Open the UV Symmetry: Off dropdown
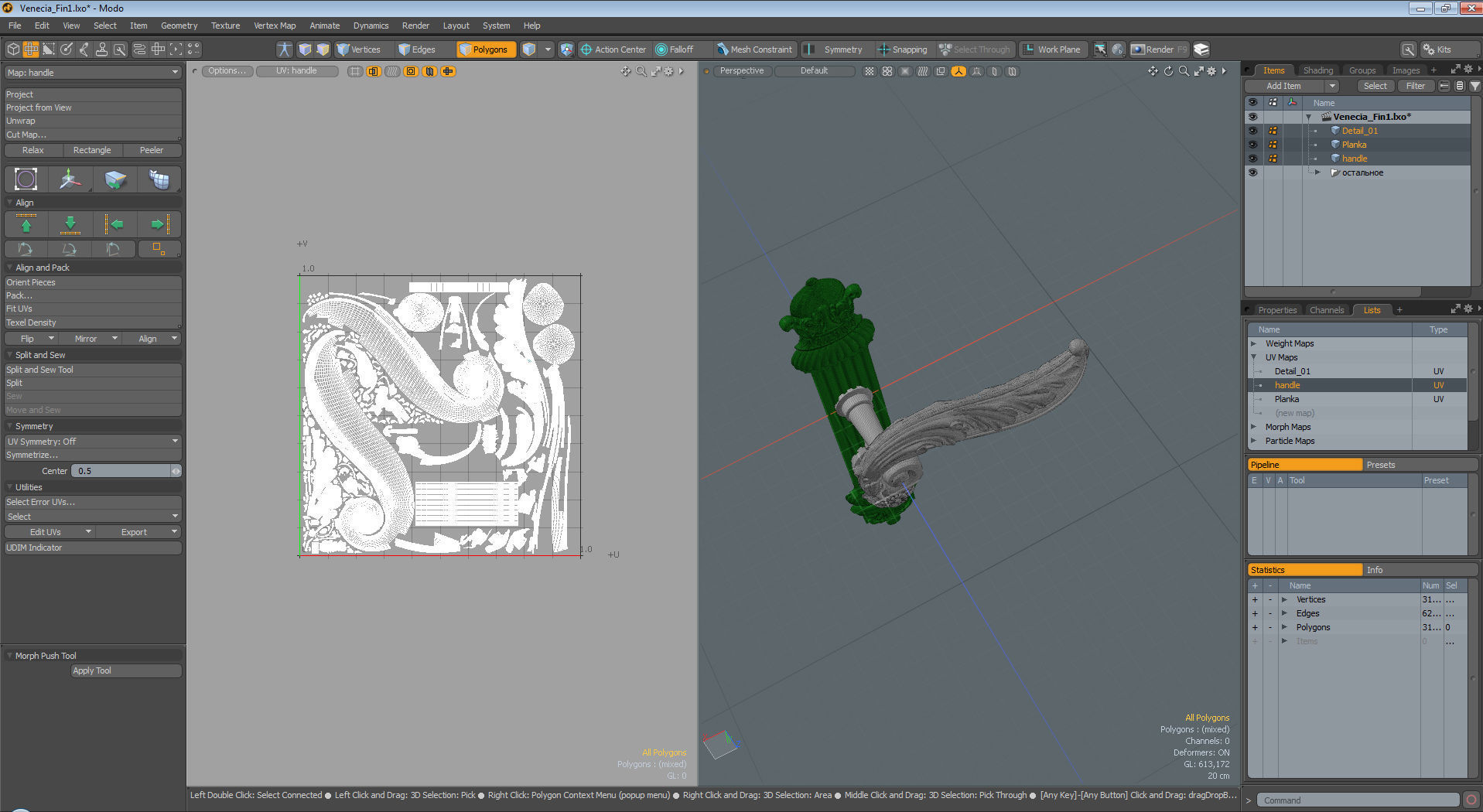Viewport: 1483px width, 812px height. click(93, 442)
